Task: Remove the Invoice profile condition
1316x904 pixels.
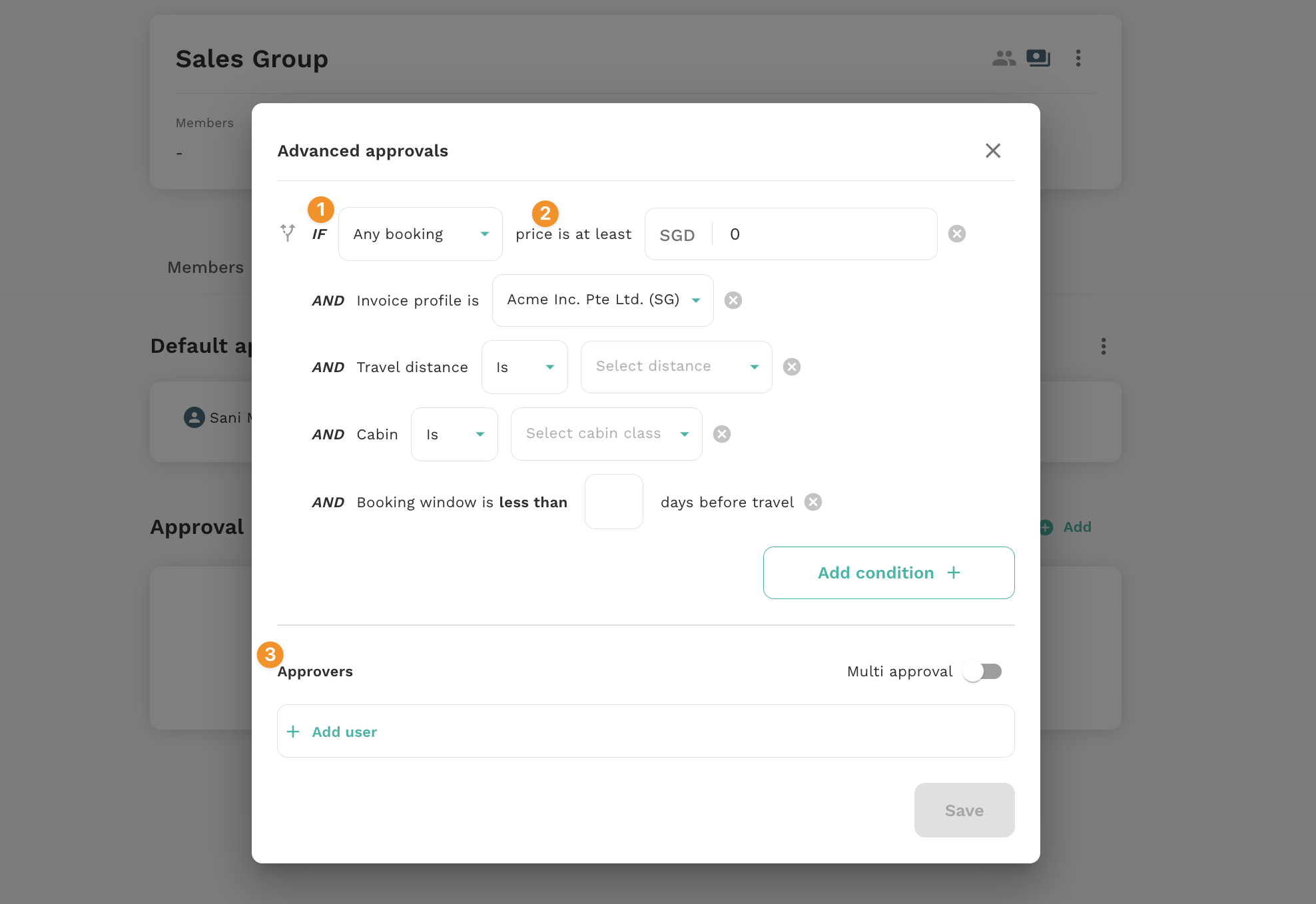Action: coord(733,300)
